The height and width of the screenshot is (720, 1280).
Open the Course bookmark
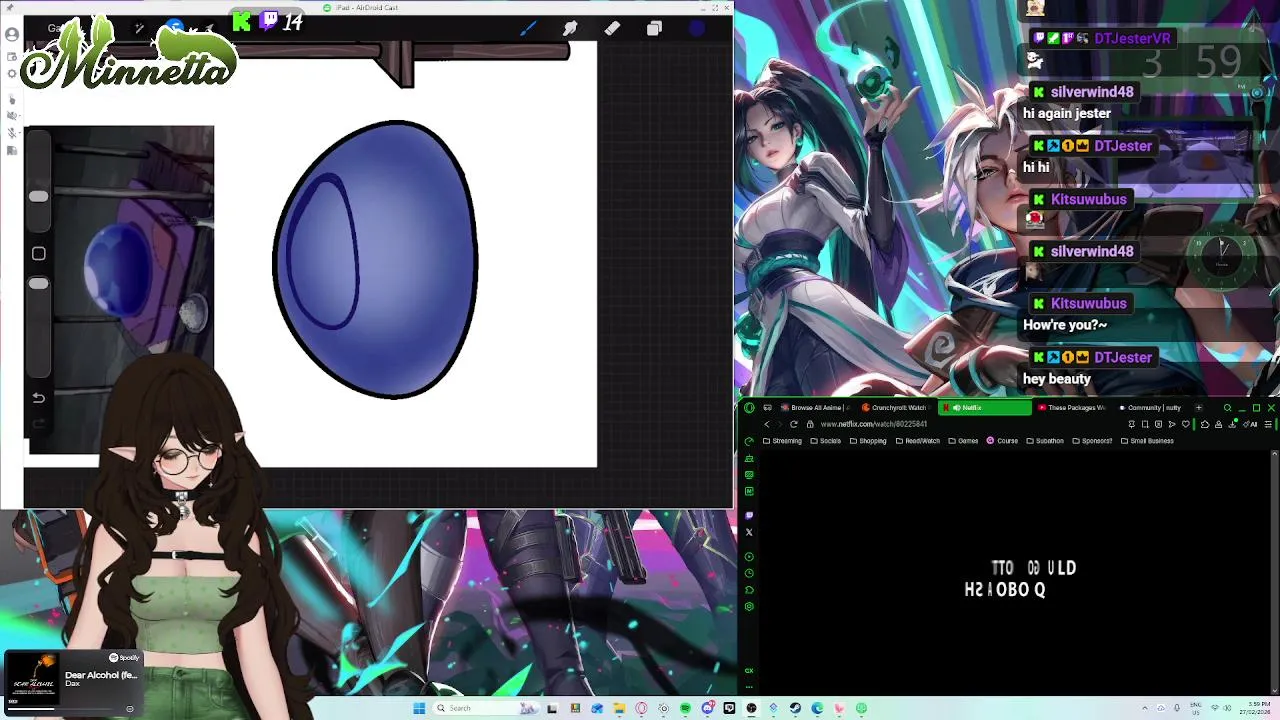tap(1002, 441)
